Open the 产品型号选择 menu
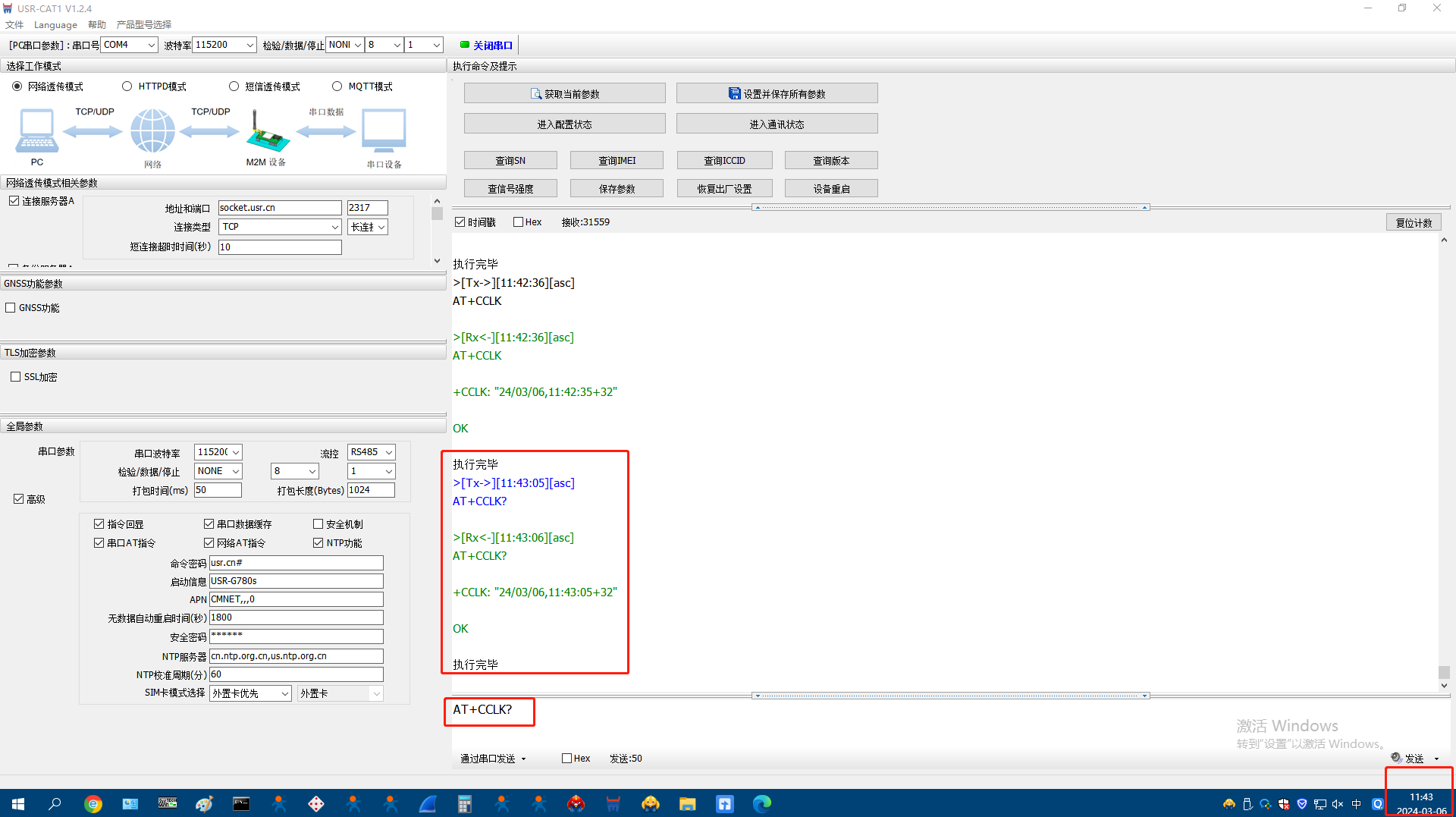Image resolution: width=1456 pixels, height=817 pixels. click(x=144, y=24)
